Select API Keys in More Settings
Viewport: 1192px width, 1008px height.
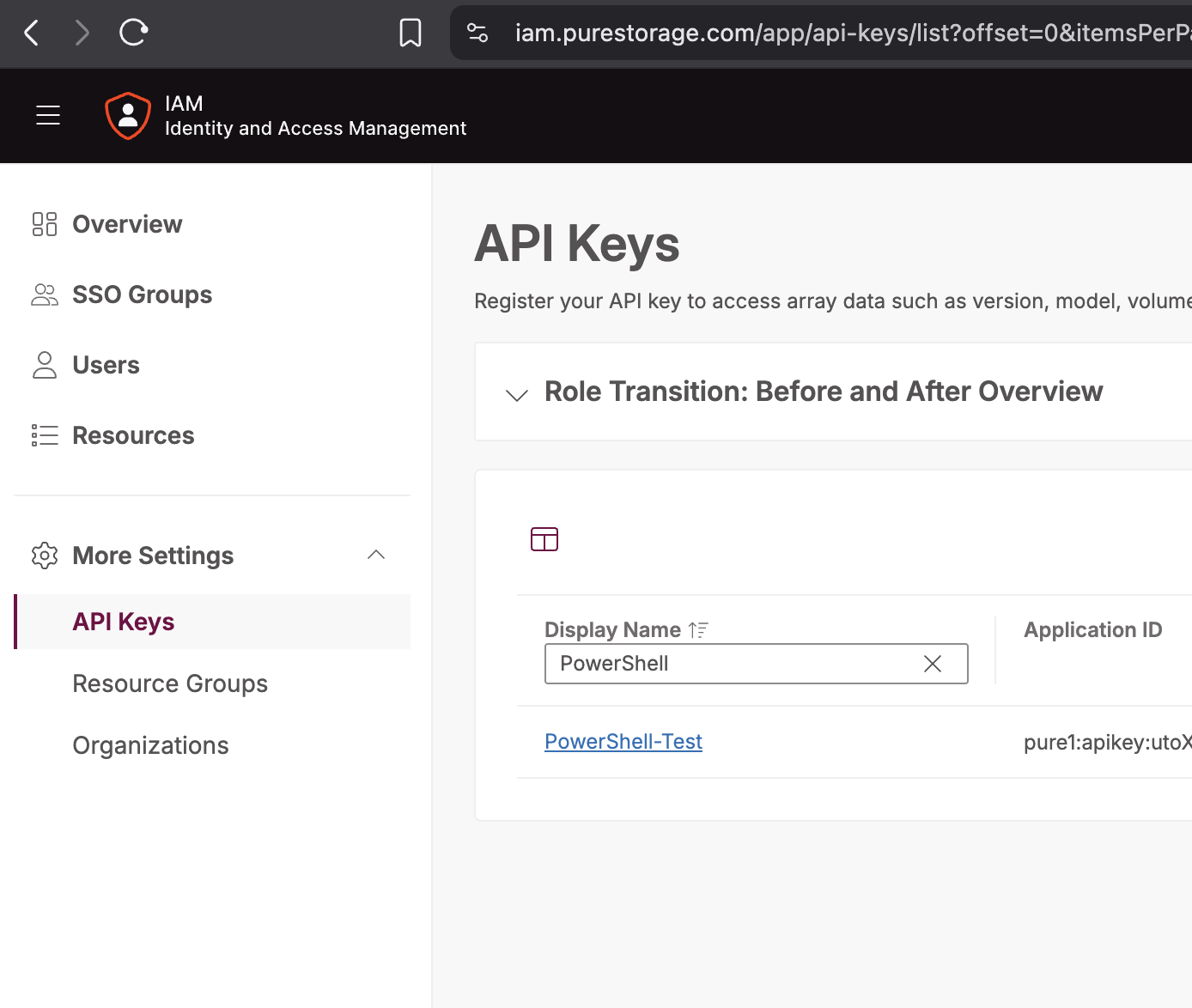[124, 622]
